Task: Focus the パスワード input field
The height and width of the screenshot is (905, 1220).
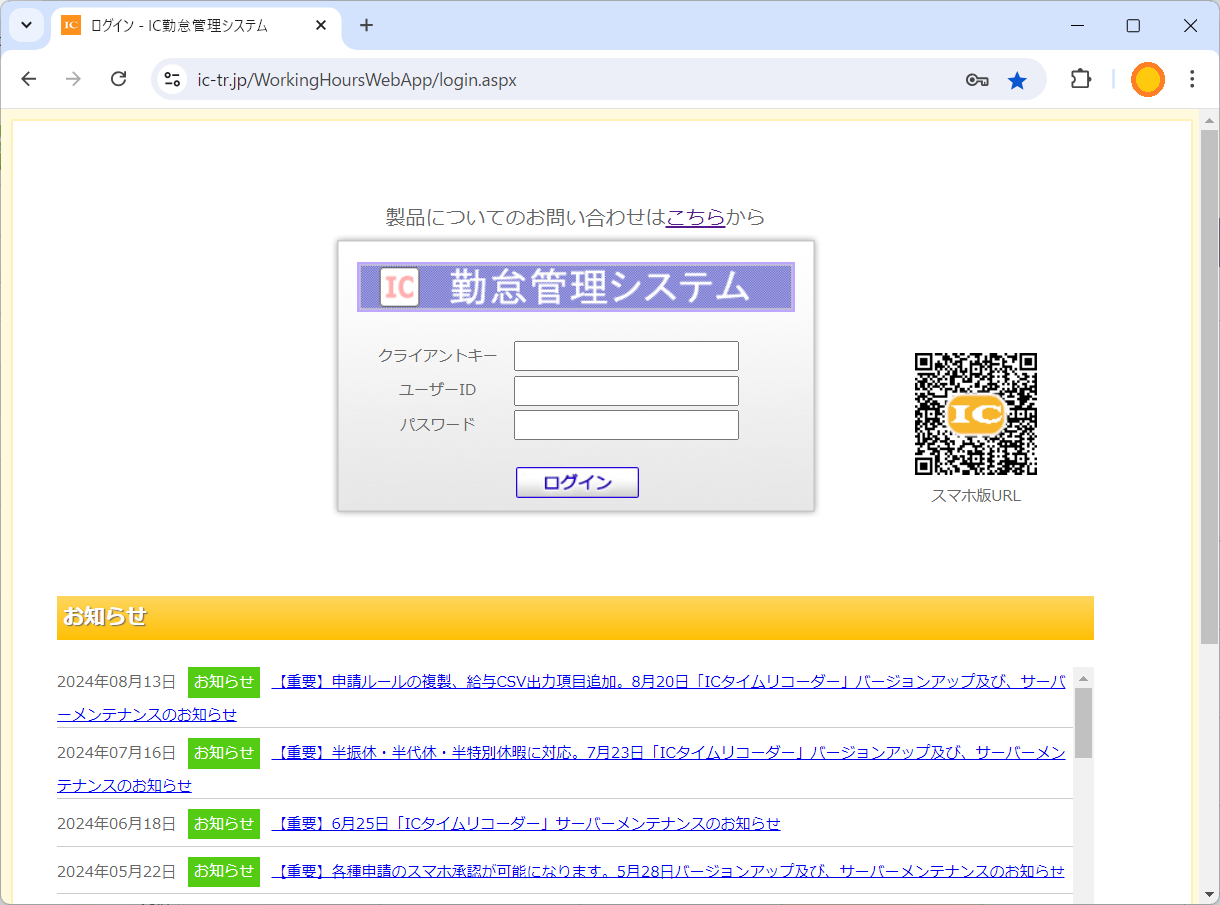Action: 626,425
